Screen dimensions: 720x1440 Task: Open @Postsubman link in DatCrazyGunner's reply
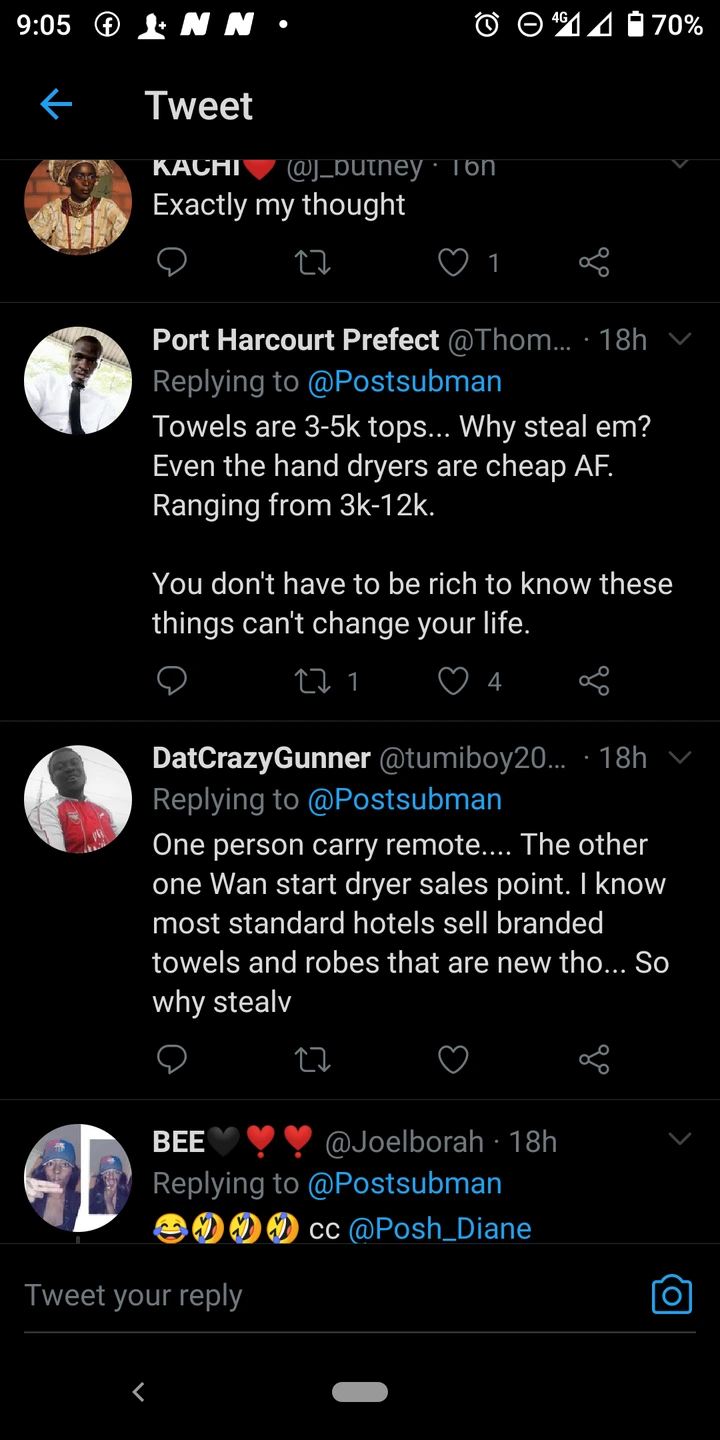404,800
